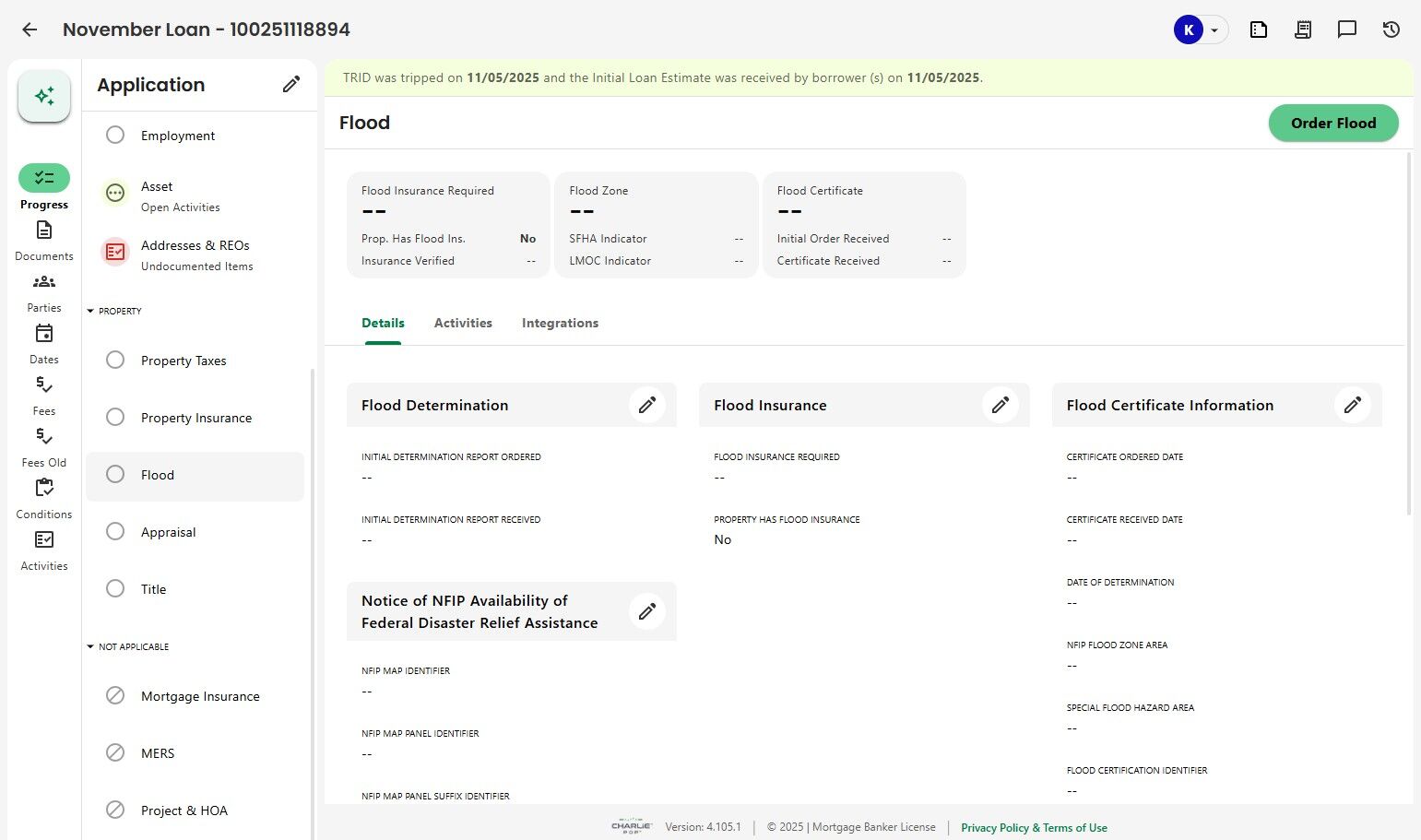The width and height of the screenshot is (1421, 840).
Task: Open the user avatar K dropdown
Action: click(1200, 30)
